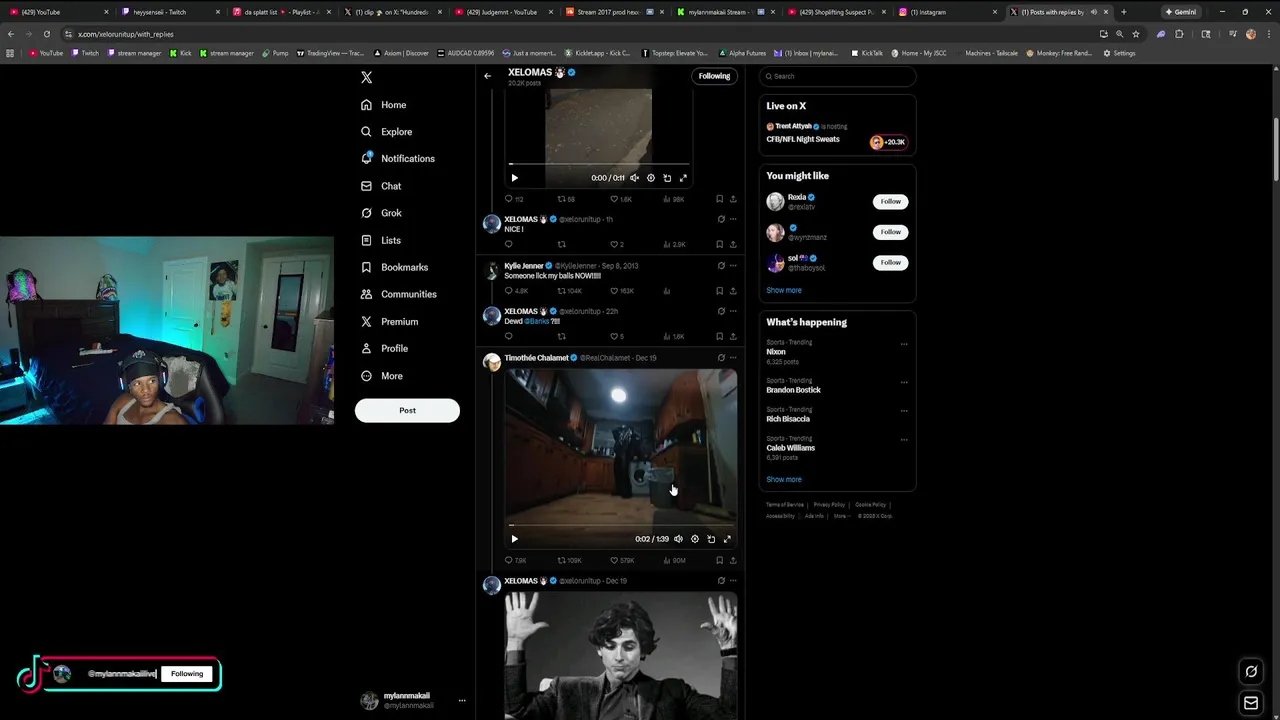The height and width of the screenshot is (720, 1280).
Task: Open the floating messages envelope
Action: tap(1250, 703)
